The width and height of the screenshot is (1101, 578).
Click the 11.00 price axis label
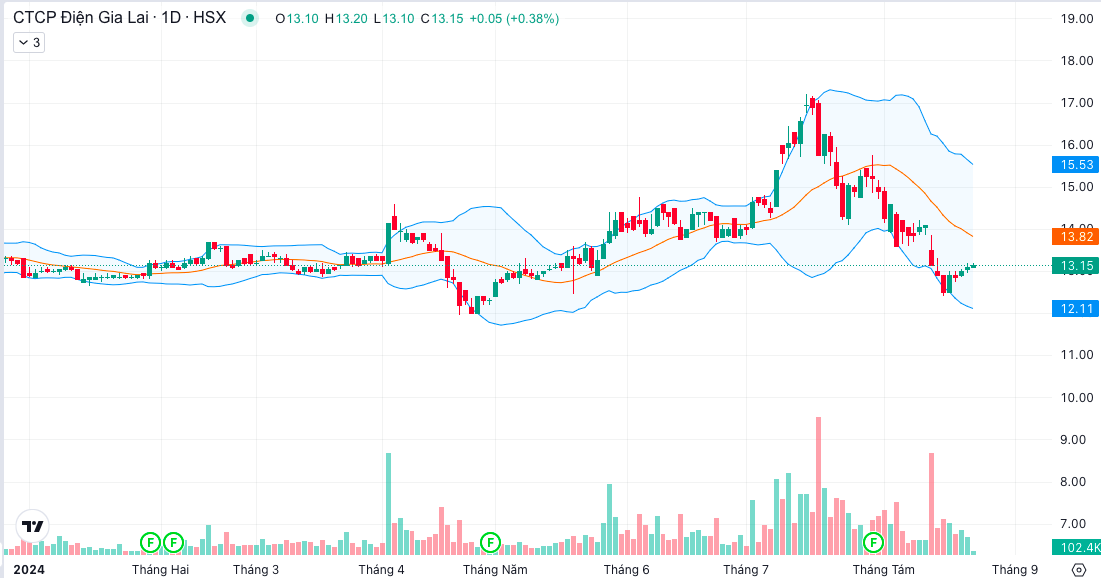click(1076, 355)
